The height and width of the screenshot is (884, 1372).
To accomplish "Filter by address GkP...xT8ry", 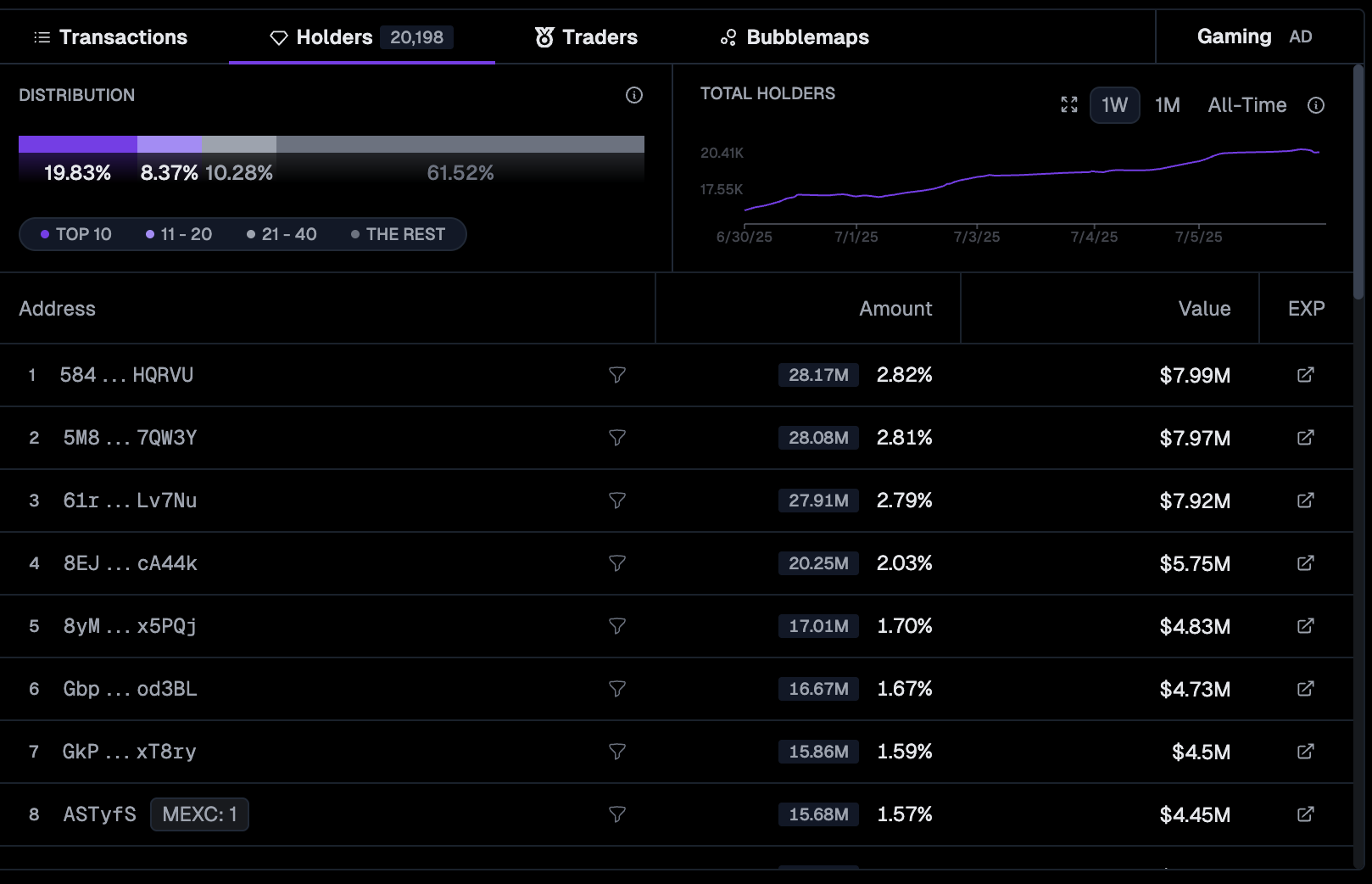I will click(616, 752).
